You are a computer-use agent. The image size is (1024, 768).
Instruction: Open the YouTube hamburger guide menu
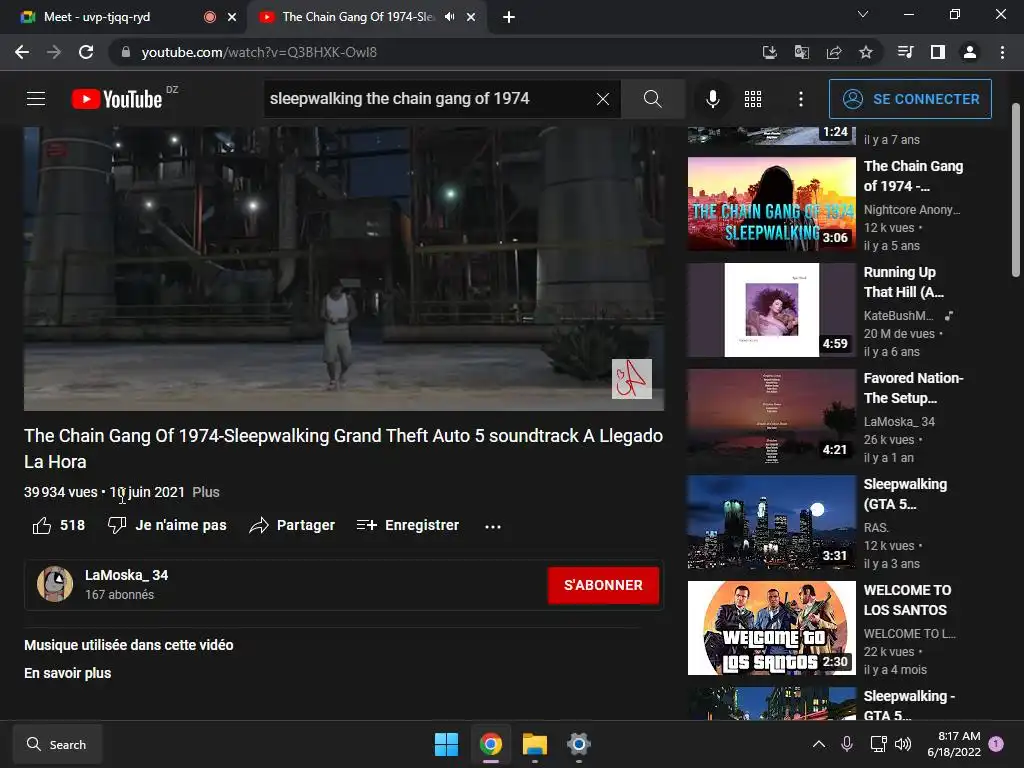(36, 99)
